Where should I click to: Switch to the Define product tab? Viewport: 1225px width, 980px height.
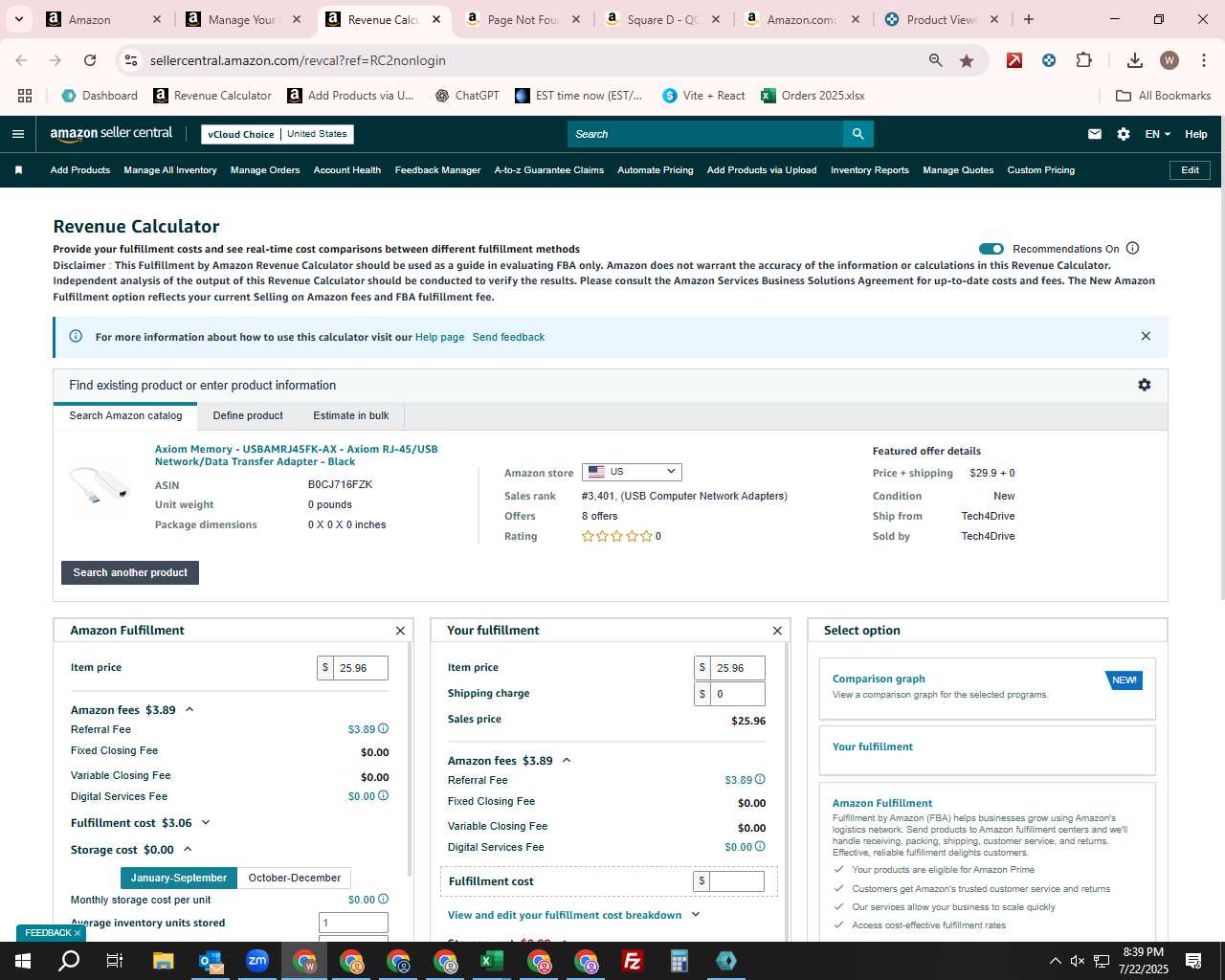point(248,415)
